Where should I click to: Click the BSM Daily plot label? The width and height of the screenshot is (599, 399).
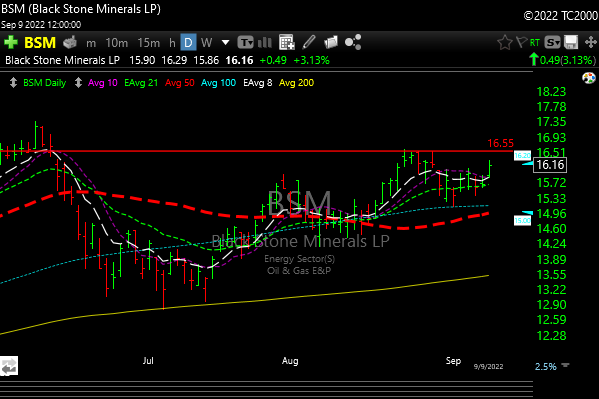click(45, 83)
